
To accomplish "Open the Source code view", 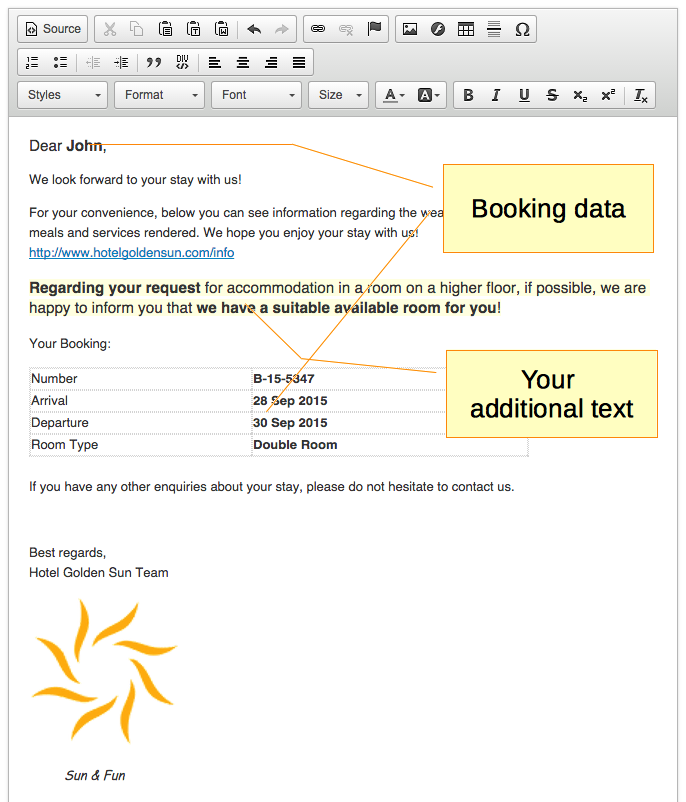I will point(53,29).
